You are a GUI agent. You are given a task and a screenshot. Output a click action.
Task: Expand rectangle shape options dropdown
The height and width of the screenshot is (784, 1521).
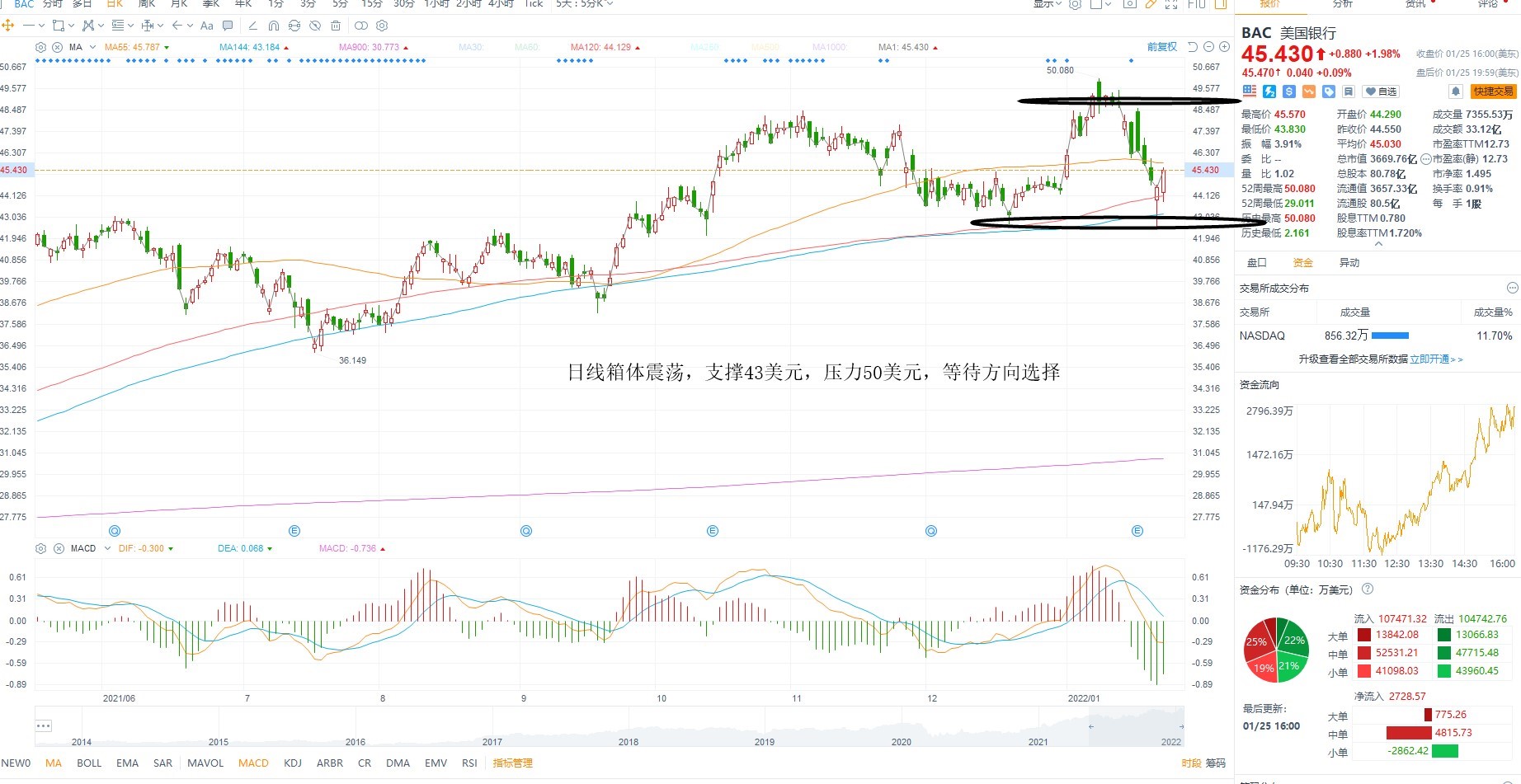[71, 26]
